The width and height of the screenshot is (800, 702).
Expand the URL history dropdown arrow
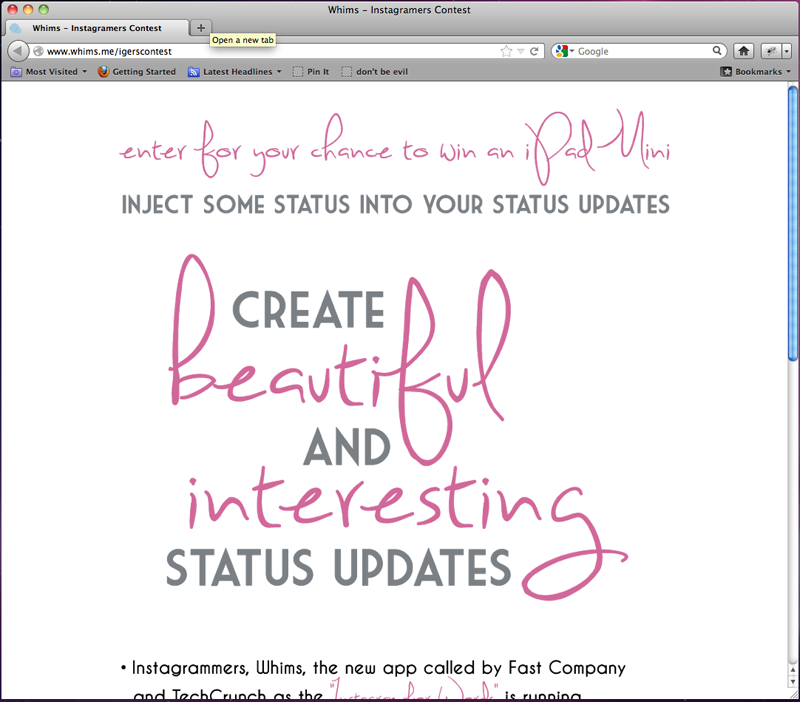521,51
